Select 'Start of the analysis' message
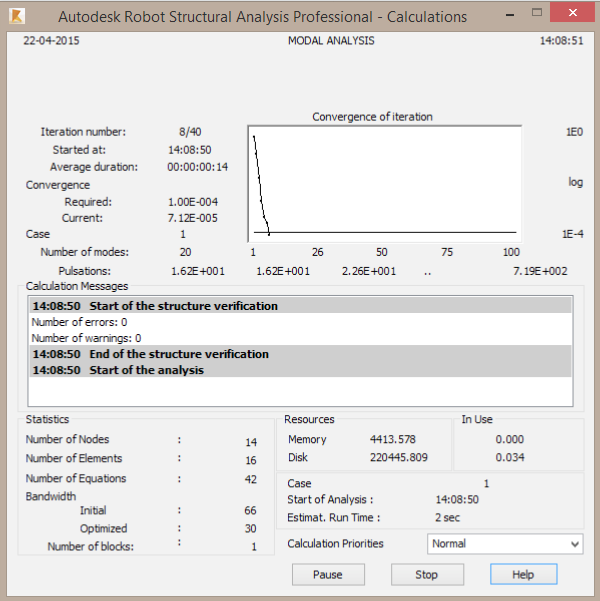This screenshot has height=601, width=600. [301, 370]
